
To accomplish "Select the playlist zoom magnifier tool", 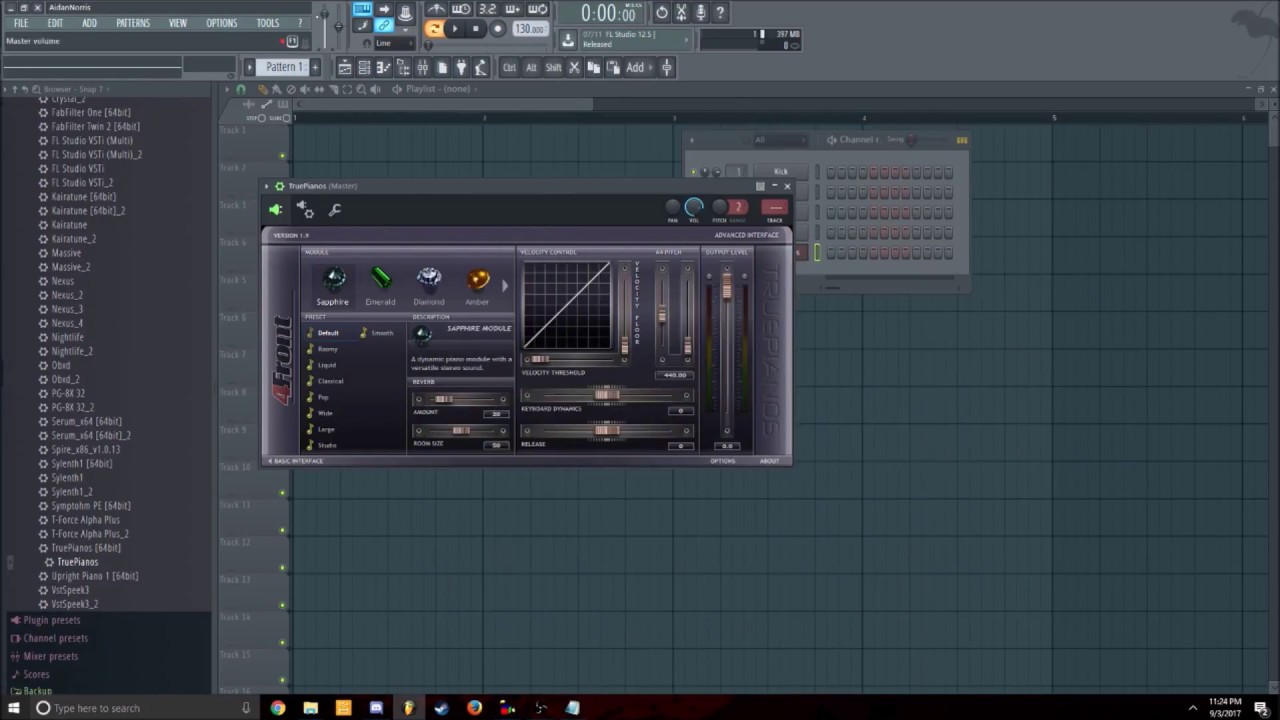I will (x=361, y=89).
